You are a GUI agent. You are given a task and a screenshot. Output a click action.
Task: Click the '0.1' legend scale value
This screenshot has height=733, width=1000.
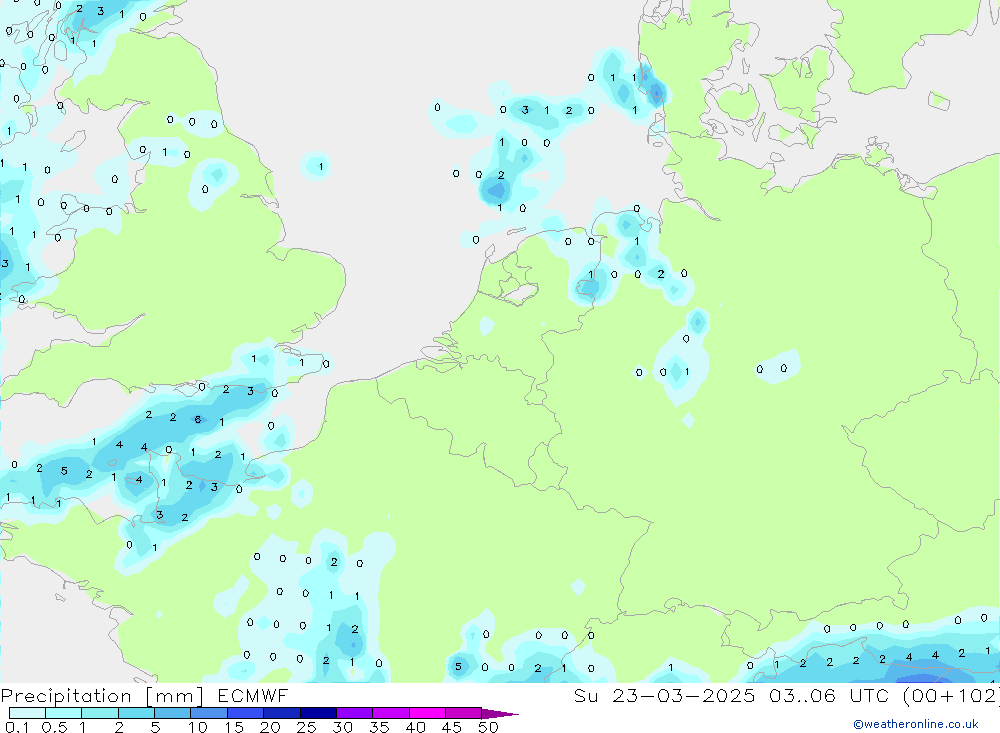point(17,727)
